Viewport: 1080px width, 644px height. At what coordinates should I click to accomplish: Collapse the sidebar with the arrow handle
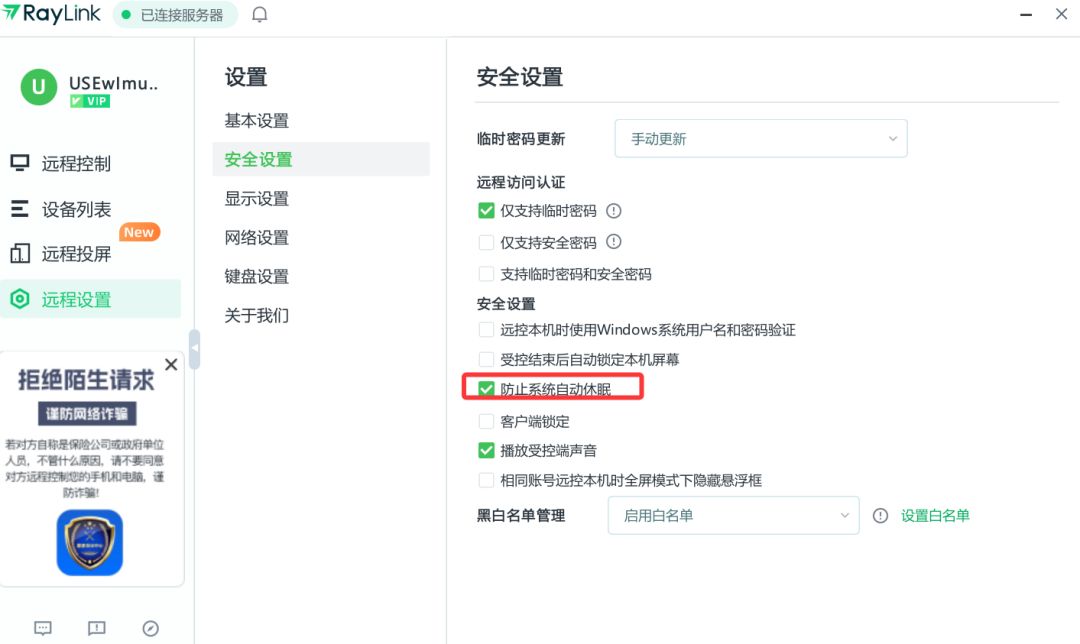point(195,348)
